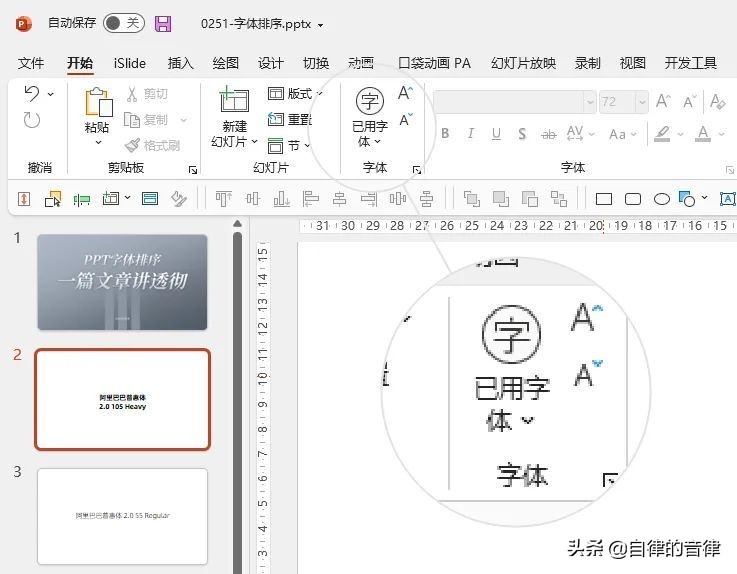
Task: Click the text highlight color marker
Action: pyautogui.click(x=662, y=134)
